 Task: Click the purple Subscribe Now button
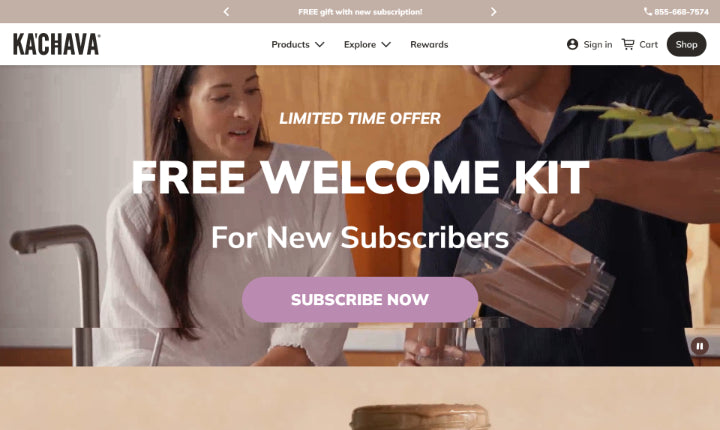click(360, 300)
